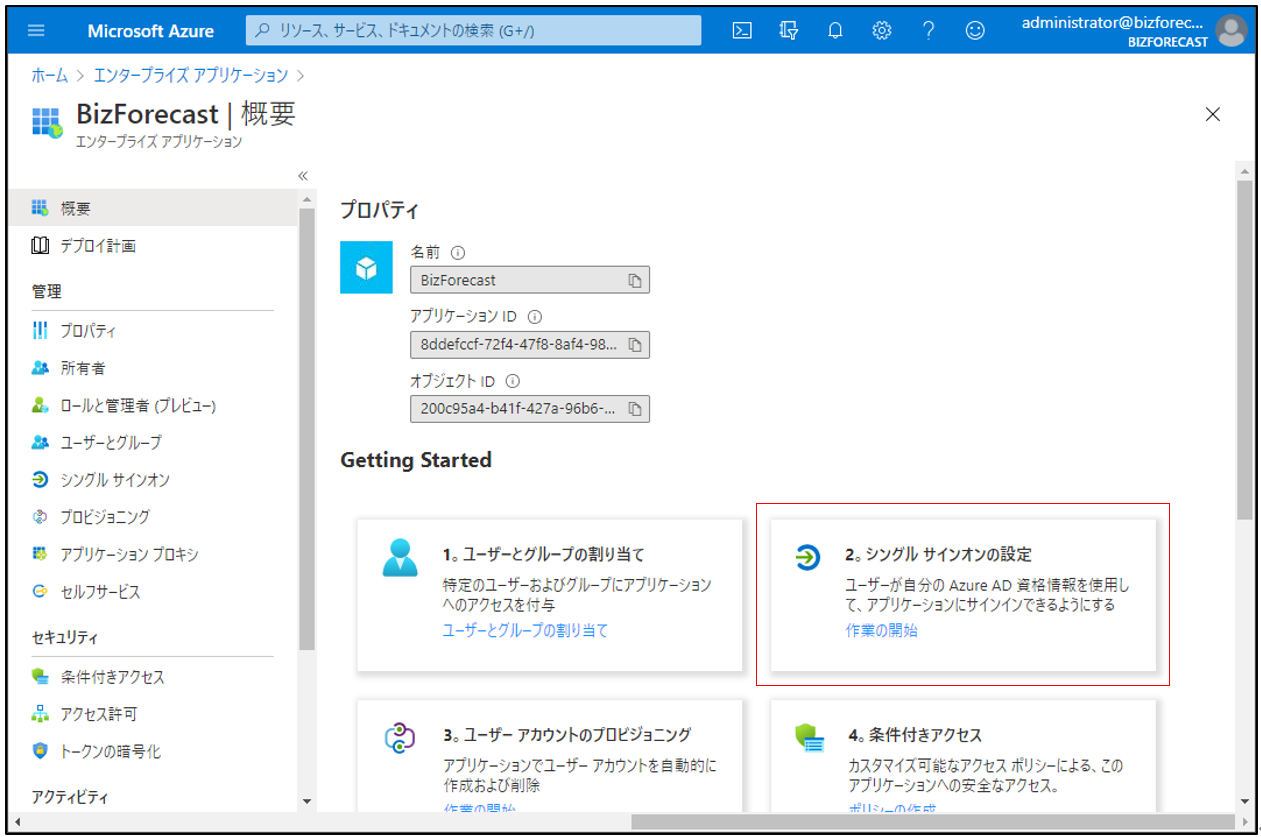Click the directory and subscription filter icon
1261x837 pixels.
(x=789, y=30)
